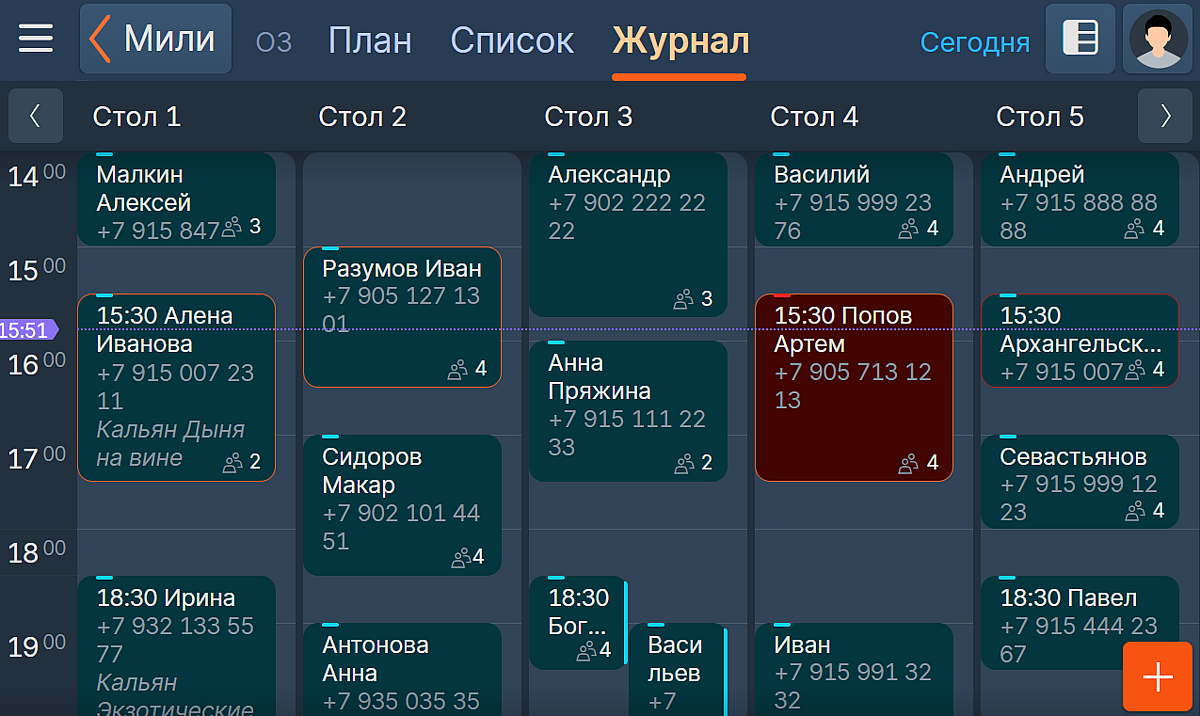Open the user profile avatar

click(1157, 39)
